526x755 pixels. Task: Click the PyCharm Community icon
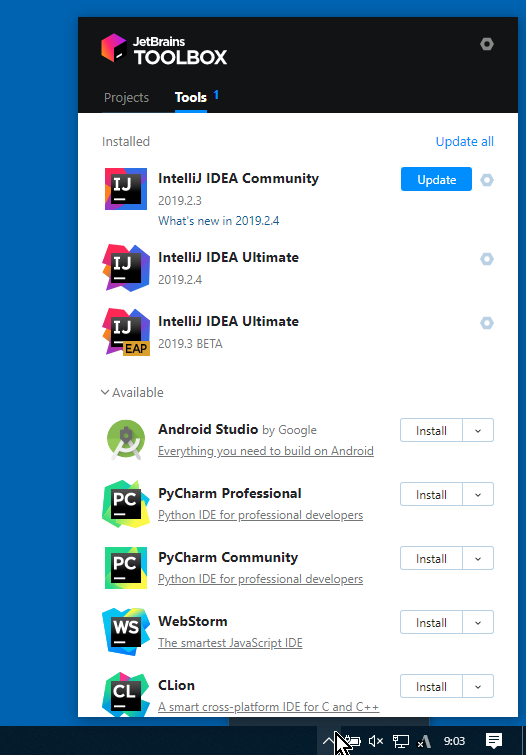(x=126, y=568)
